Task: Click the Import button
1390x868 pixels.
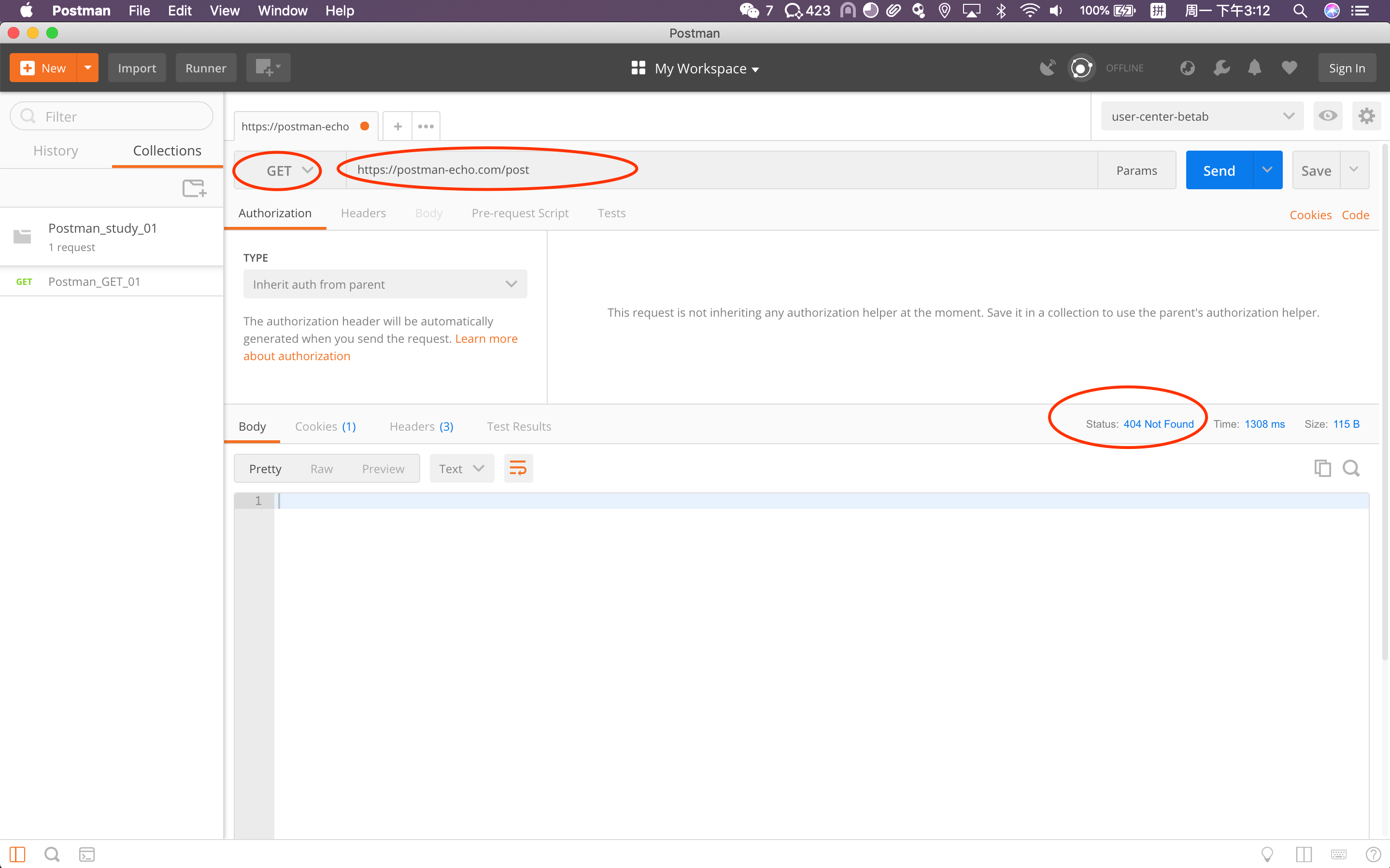Action: tap(137, 68)
